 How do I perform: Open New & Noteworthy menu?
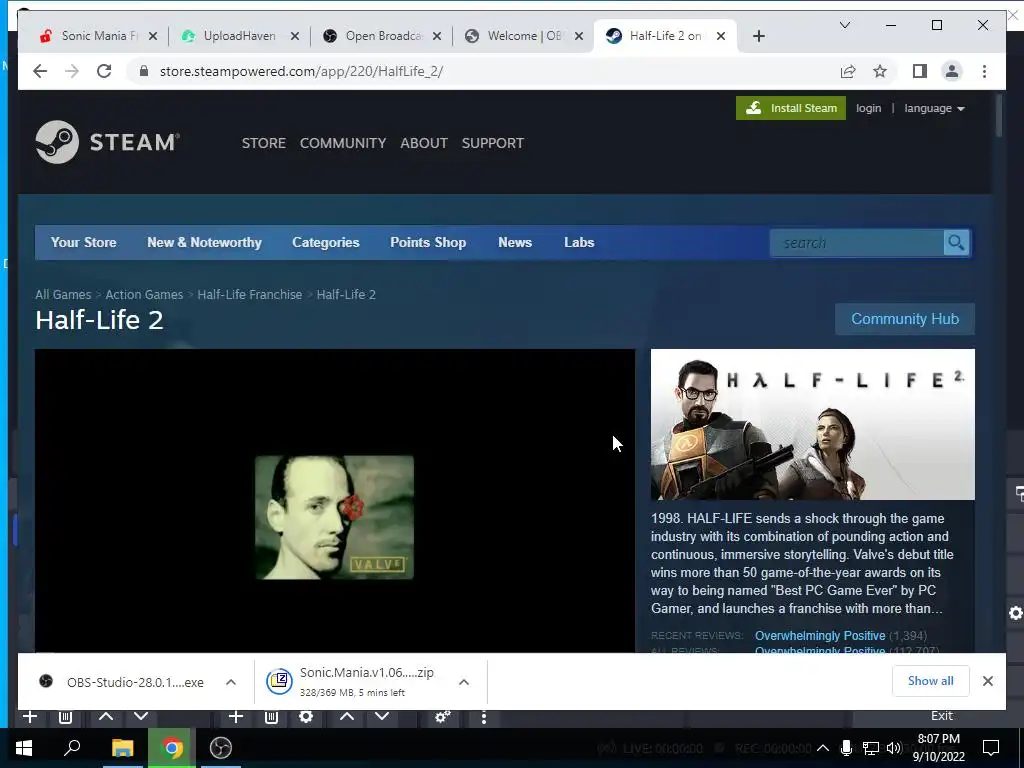click(204, 242)
